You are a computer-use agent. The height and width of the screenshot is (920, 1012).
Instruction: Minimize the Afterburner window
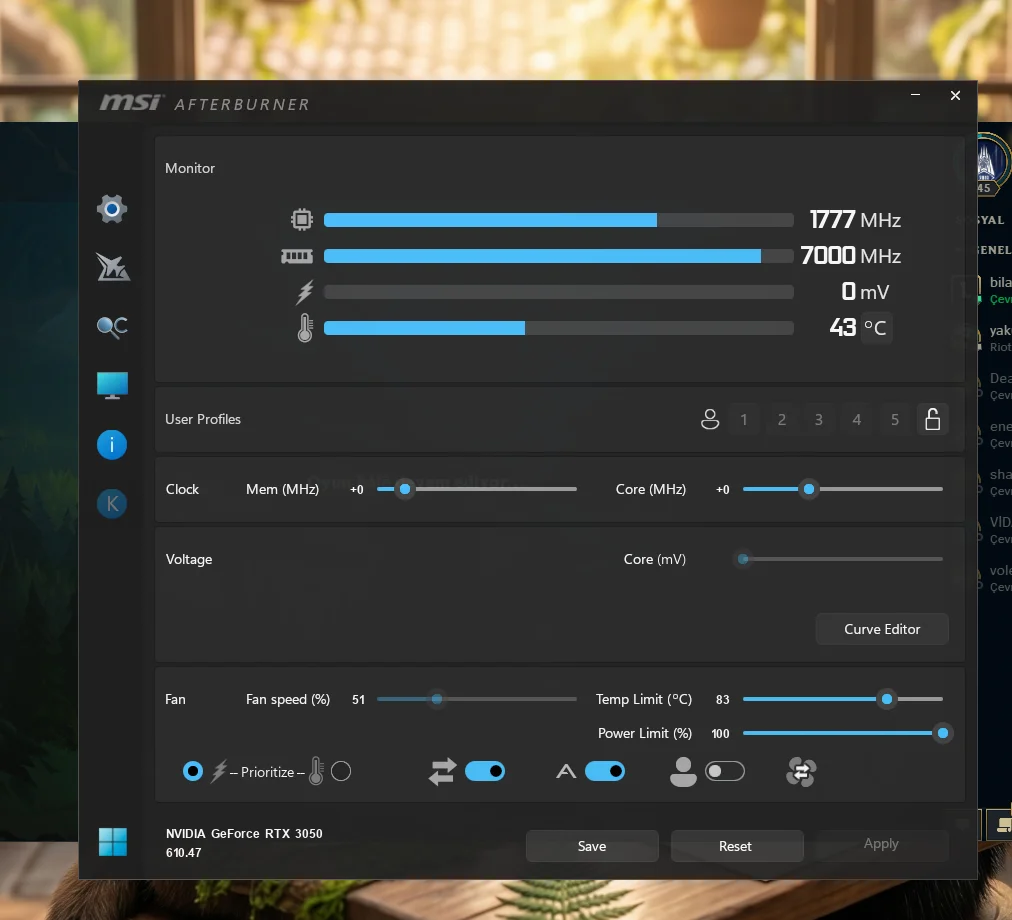pos(915,95)
